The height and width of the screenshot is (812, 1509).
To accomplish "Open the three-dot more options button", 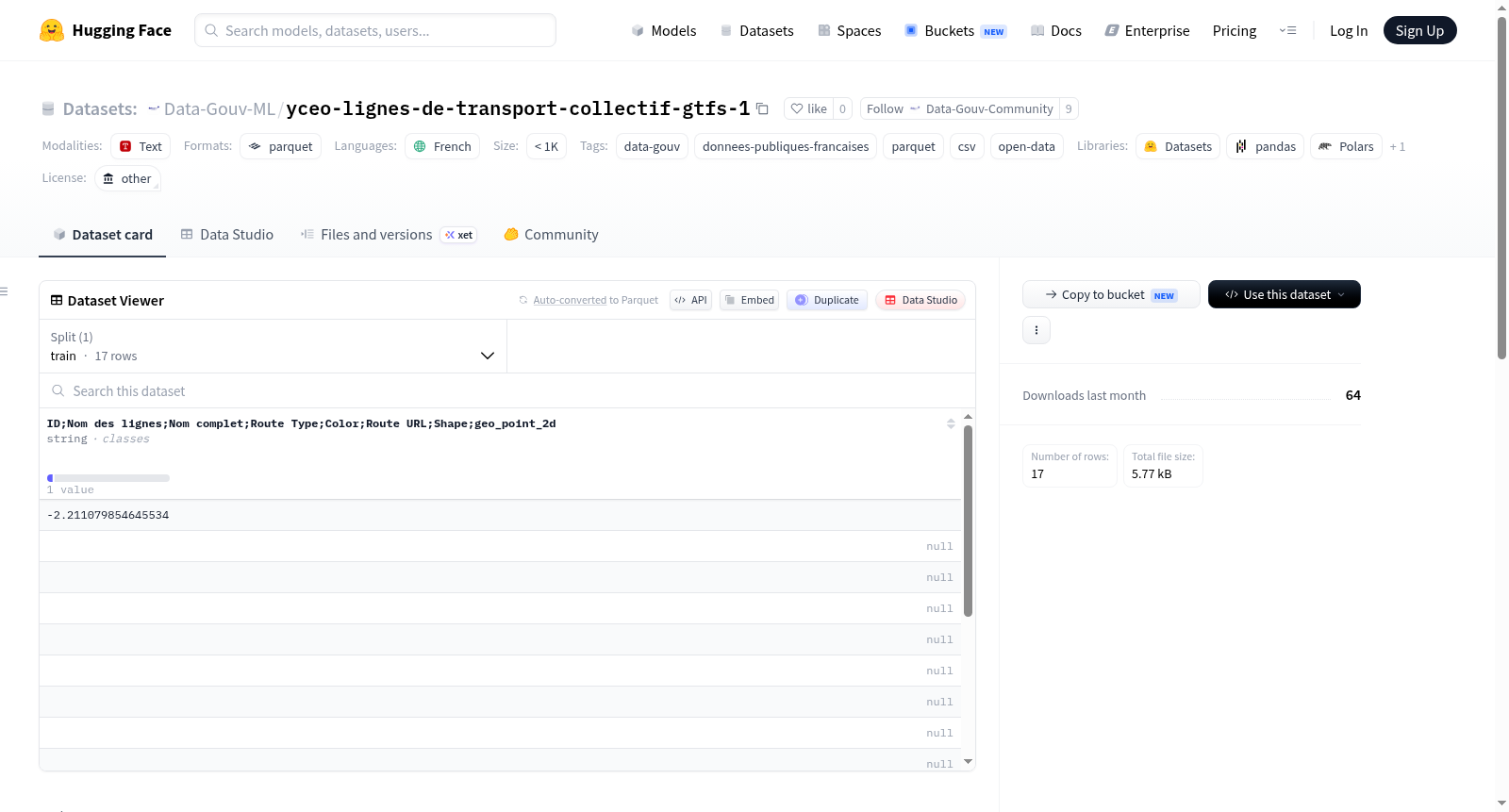I will coord(1036,330).
